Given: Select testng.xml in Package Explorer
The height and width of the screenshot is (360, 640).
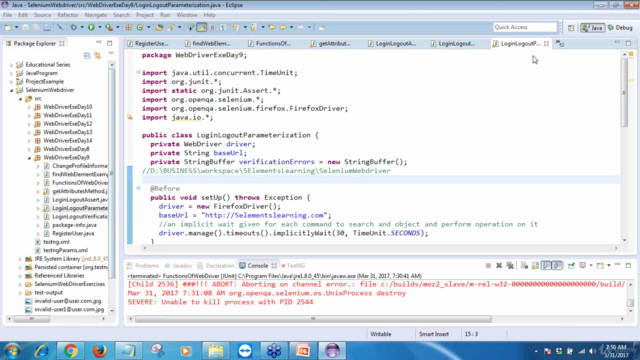Looking at the screenshot, I should (56, 242).
